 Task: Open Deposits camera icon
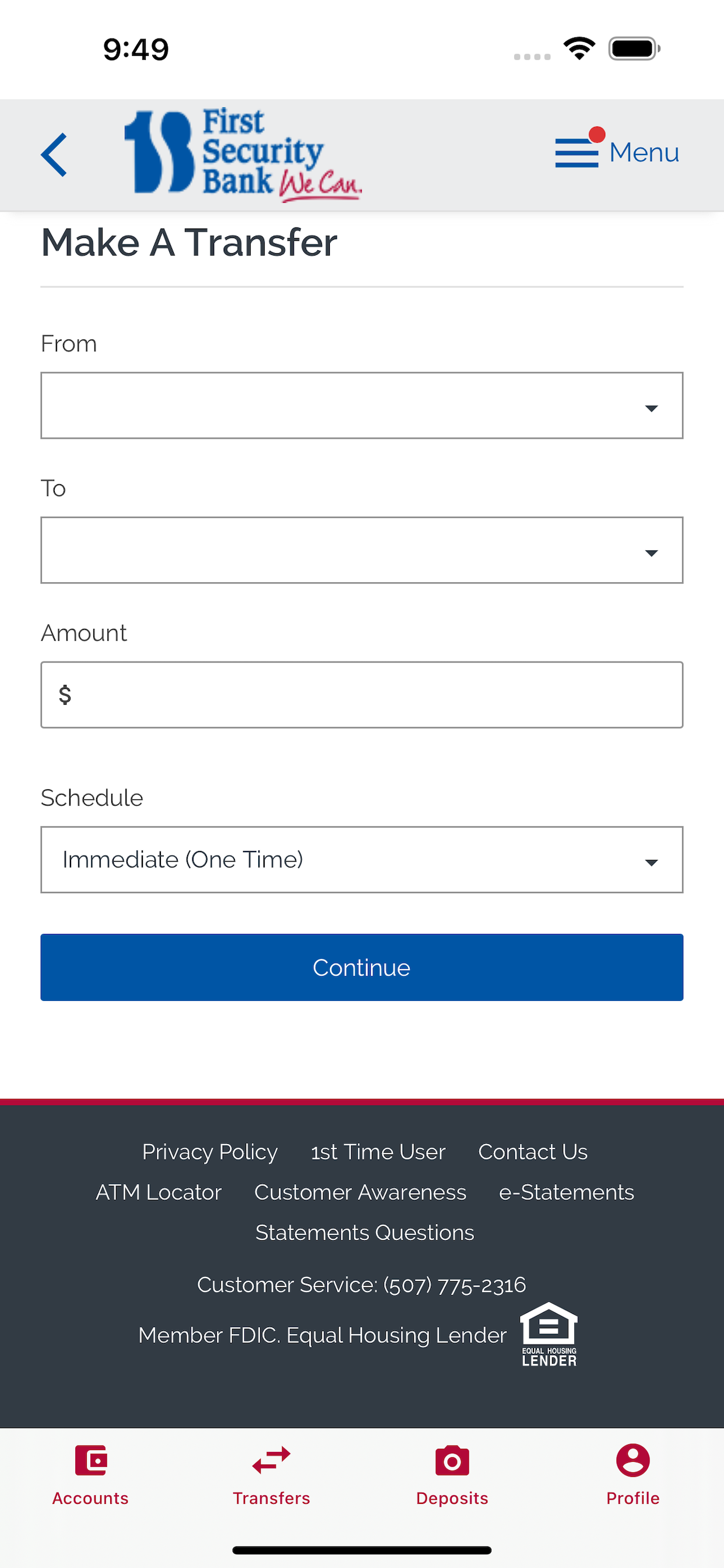pos(452,1460)
